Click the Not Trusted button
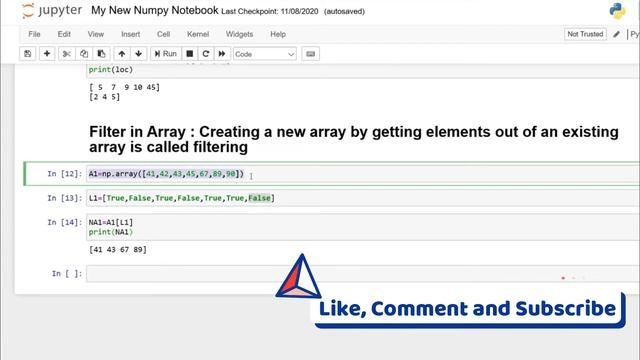The image size is (640, 360). (x=585, y=34)
